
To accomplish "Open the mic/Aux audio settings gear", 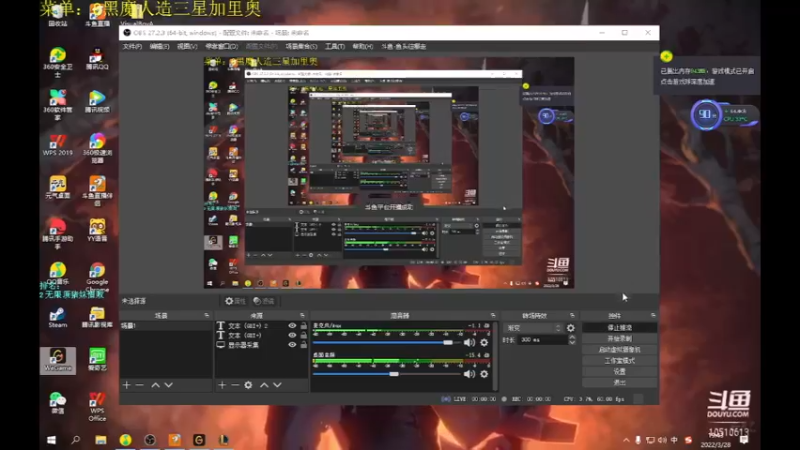I will point(484,343).
